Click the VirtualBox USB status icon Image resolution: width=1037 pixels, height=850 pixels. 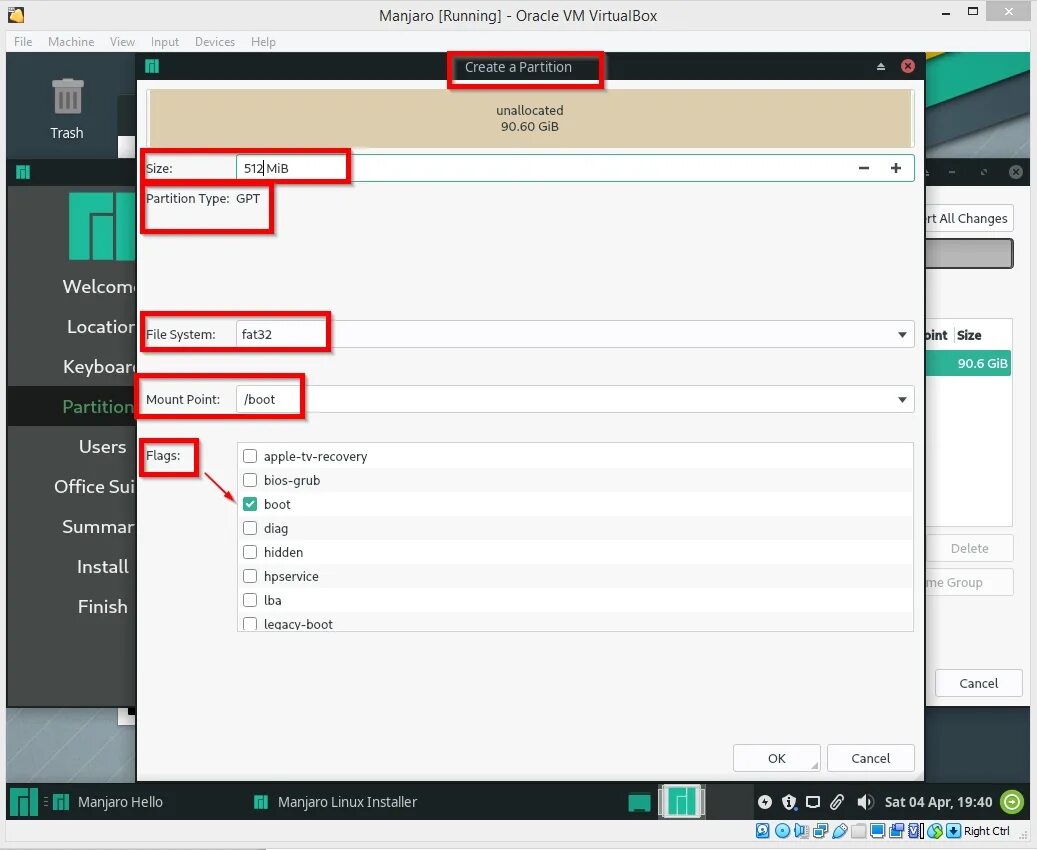840,831
